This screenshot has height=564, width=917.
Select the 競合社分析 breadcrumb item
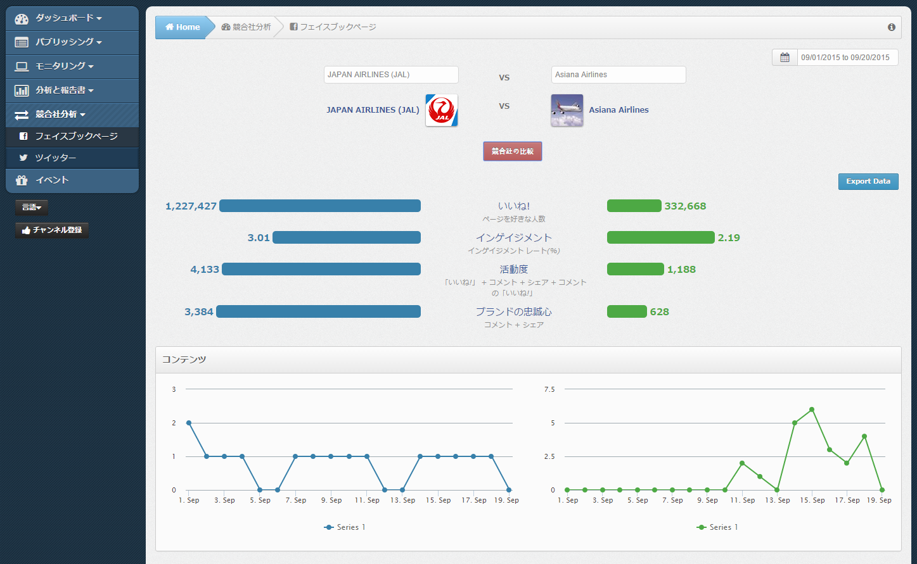pyautogui.click(x=246, y=27)
